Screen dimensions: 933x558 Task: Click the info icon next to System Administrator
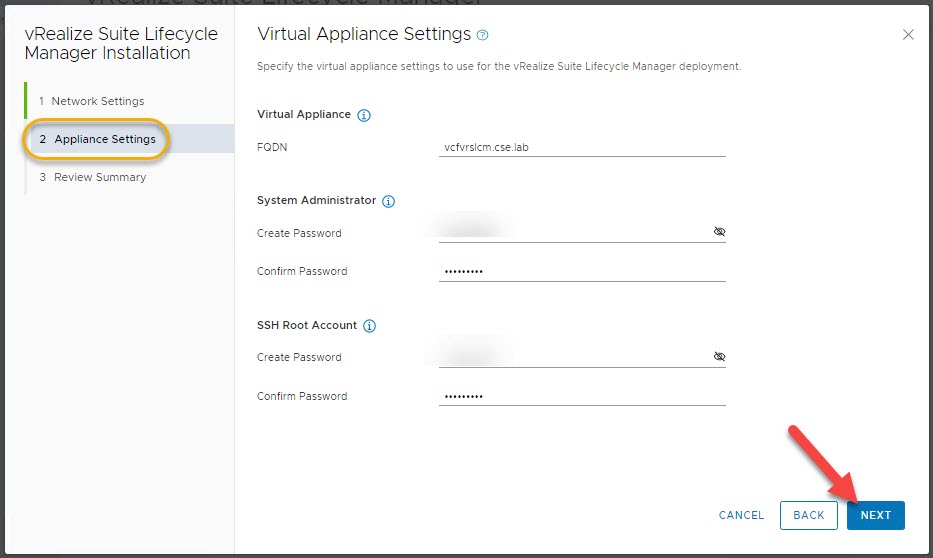389,201
